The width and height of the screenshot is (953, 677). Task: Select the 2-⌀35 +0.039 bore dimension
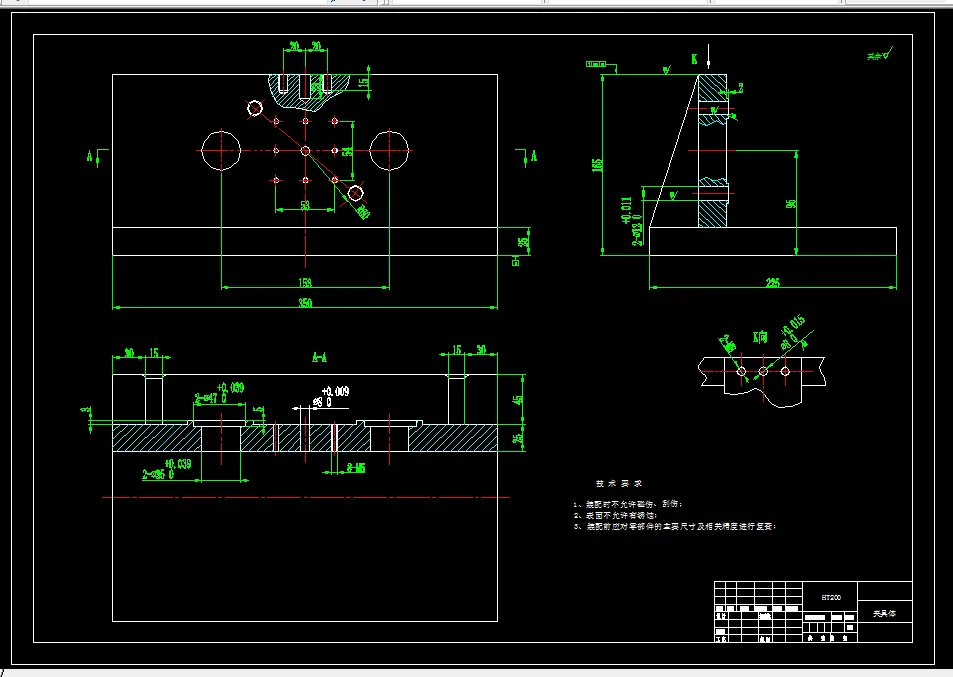click(167, 469)
